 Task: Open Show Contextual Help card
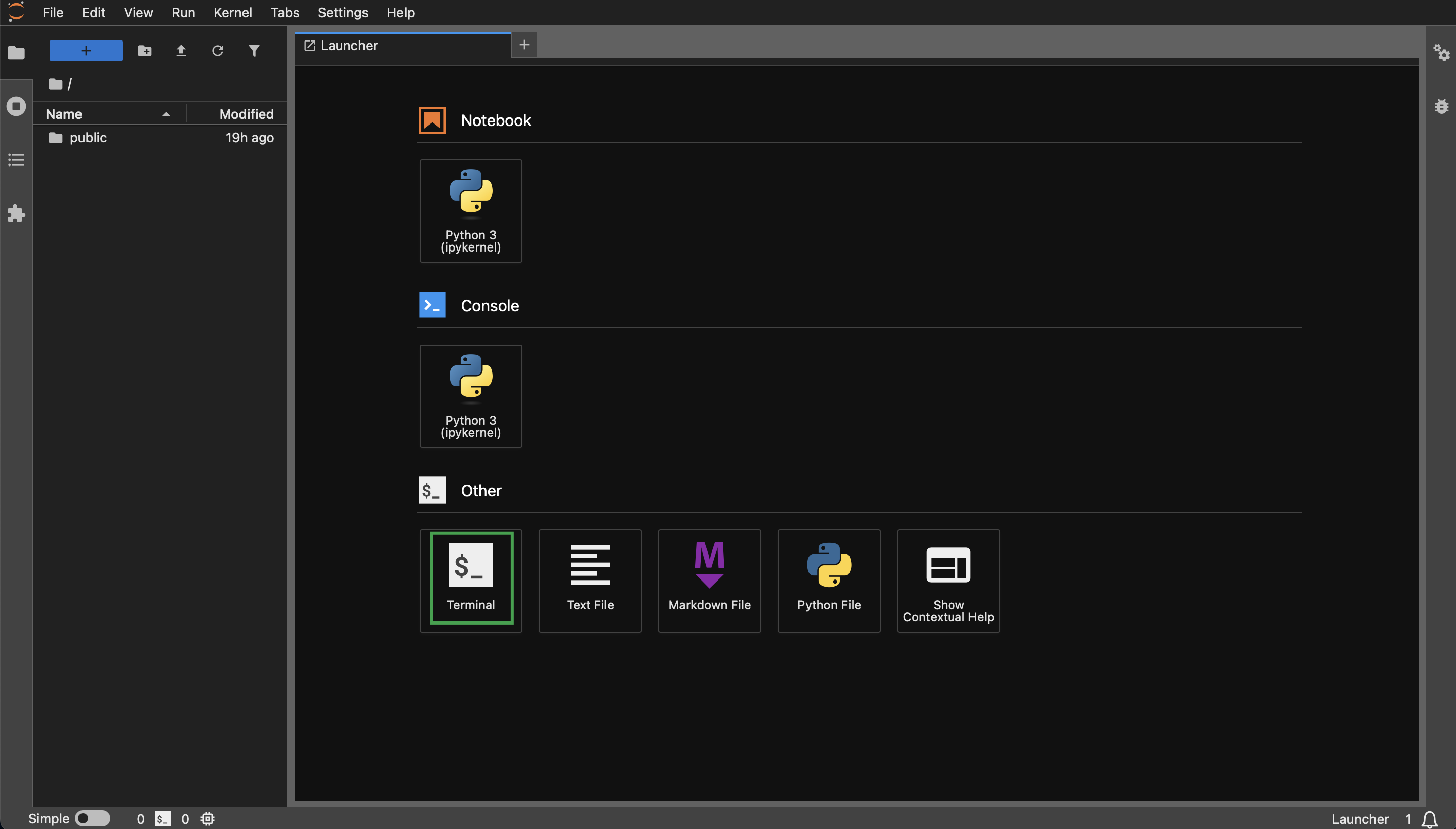pyautogui.click(x=948, y=581)
